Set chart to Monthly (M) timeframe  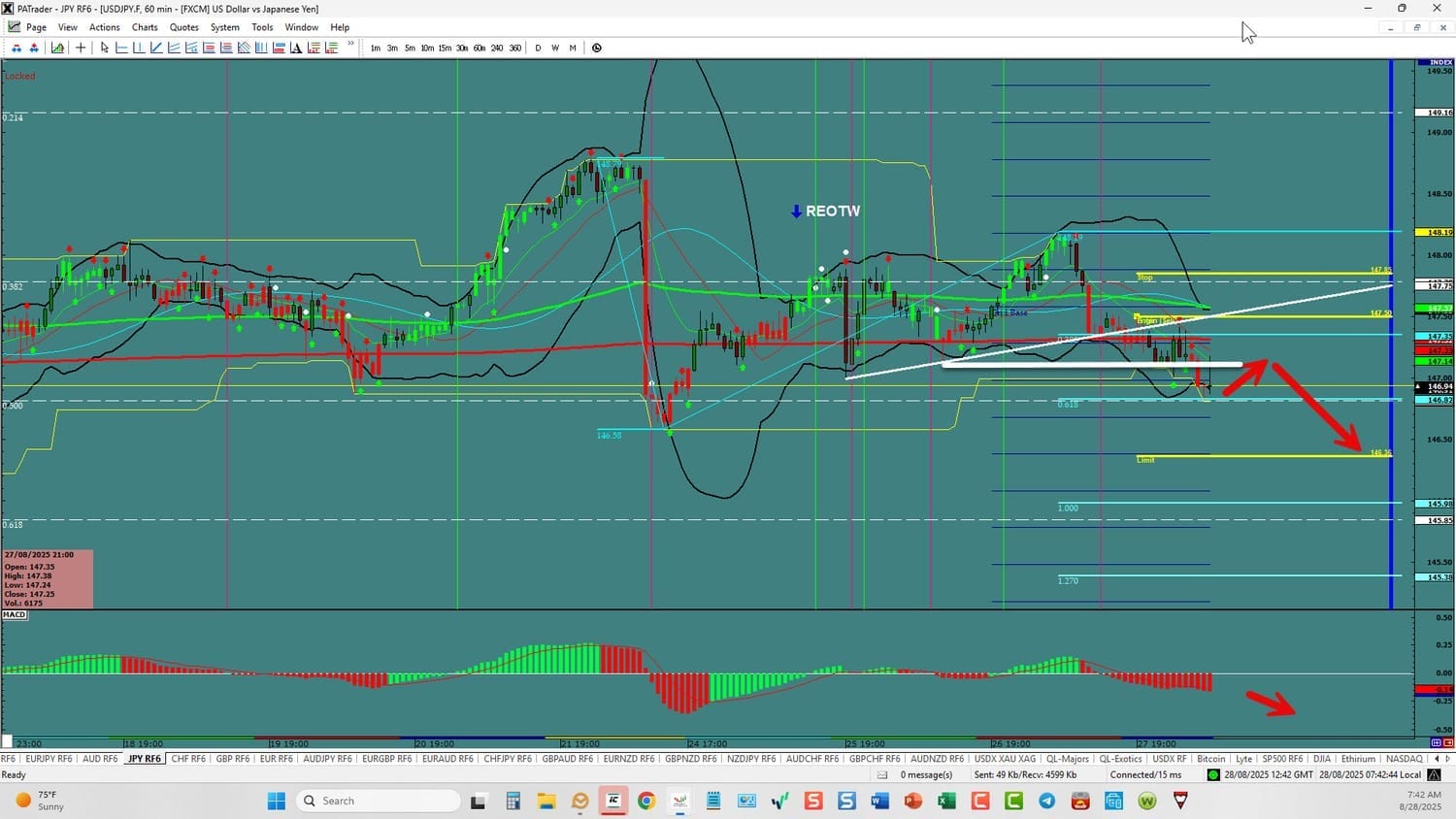[573, 48]
